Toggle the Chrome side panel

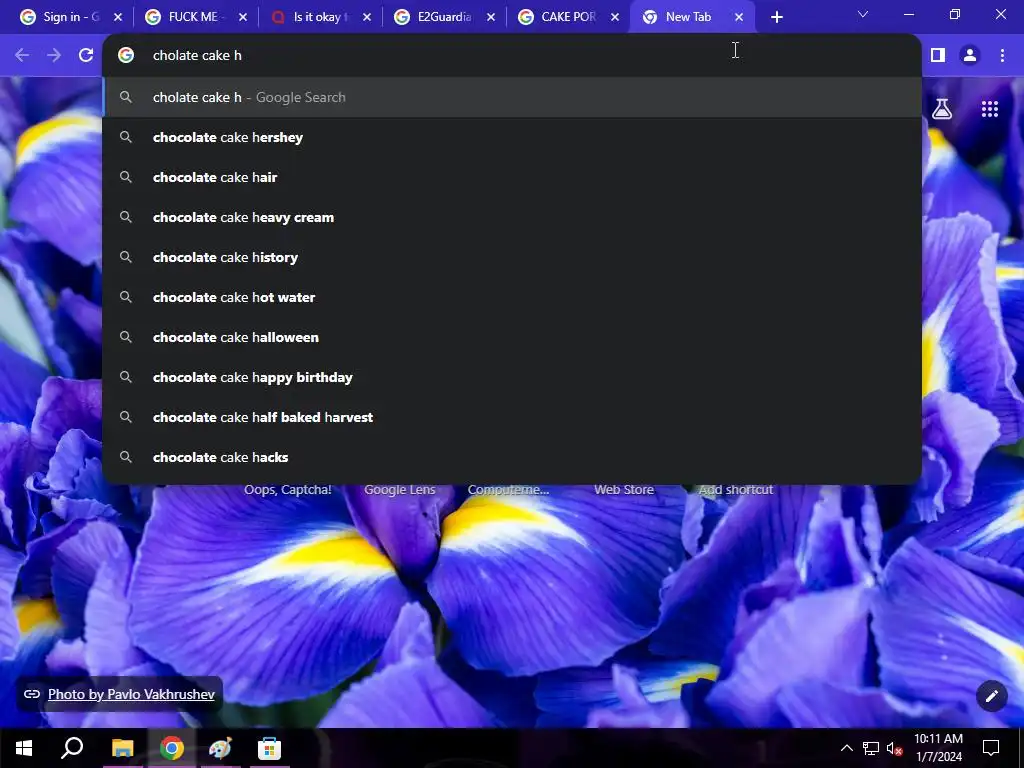[x=938, y=55]
